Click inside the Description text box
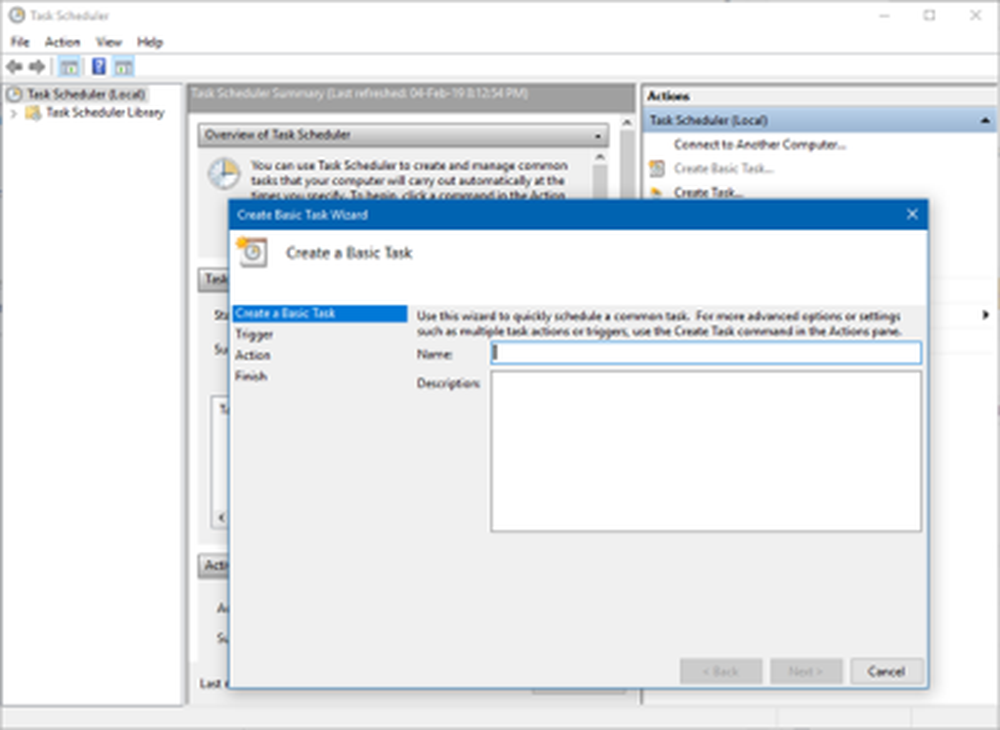Image resolution: width=1000 pixels, height=730 pixels. 705,451
